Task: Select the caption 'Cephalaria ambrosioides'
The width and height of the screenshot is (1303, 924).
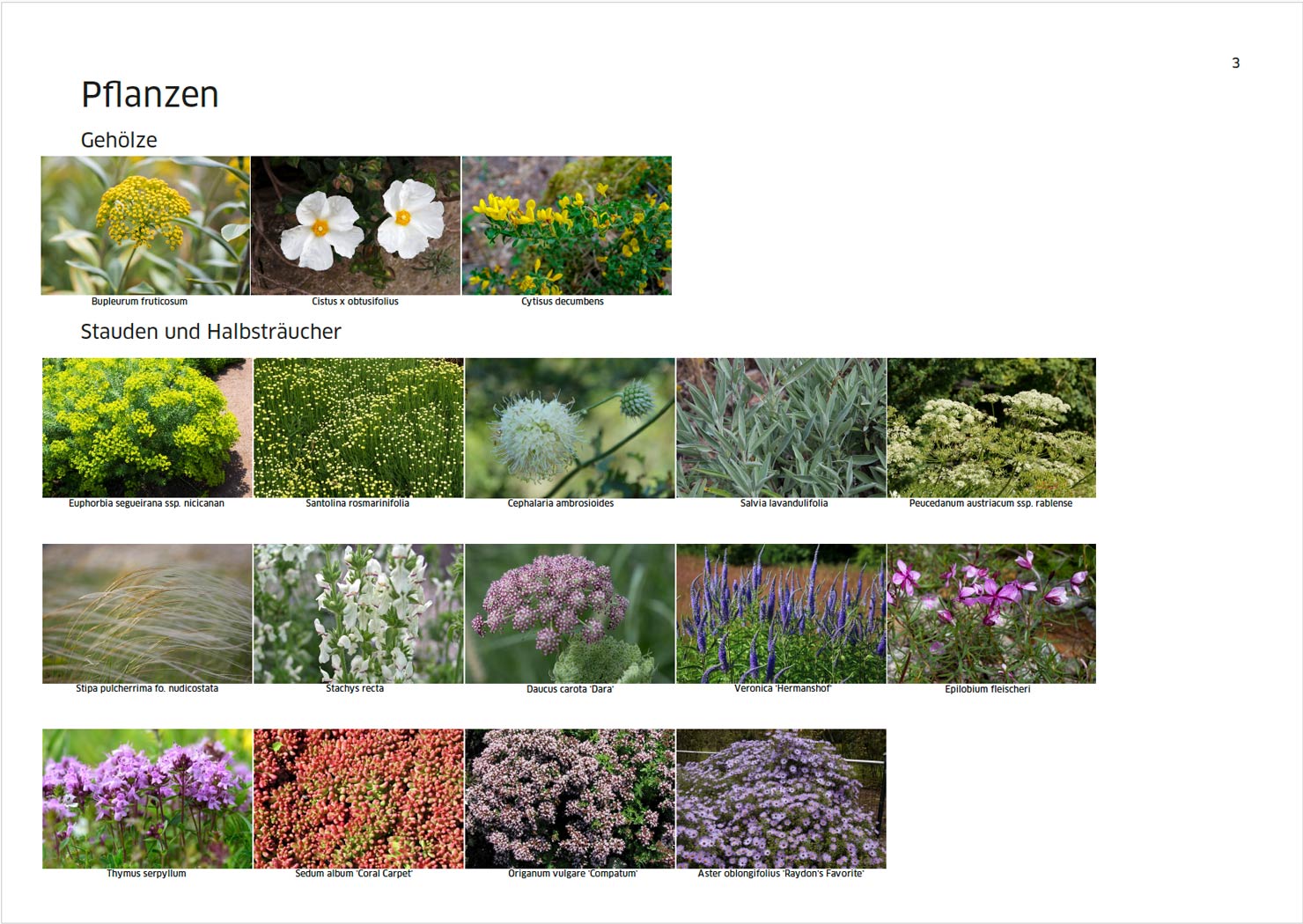Action: 561,503
